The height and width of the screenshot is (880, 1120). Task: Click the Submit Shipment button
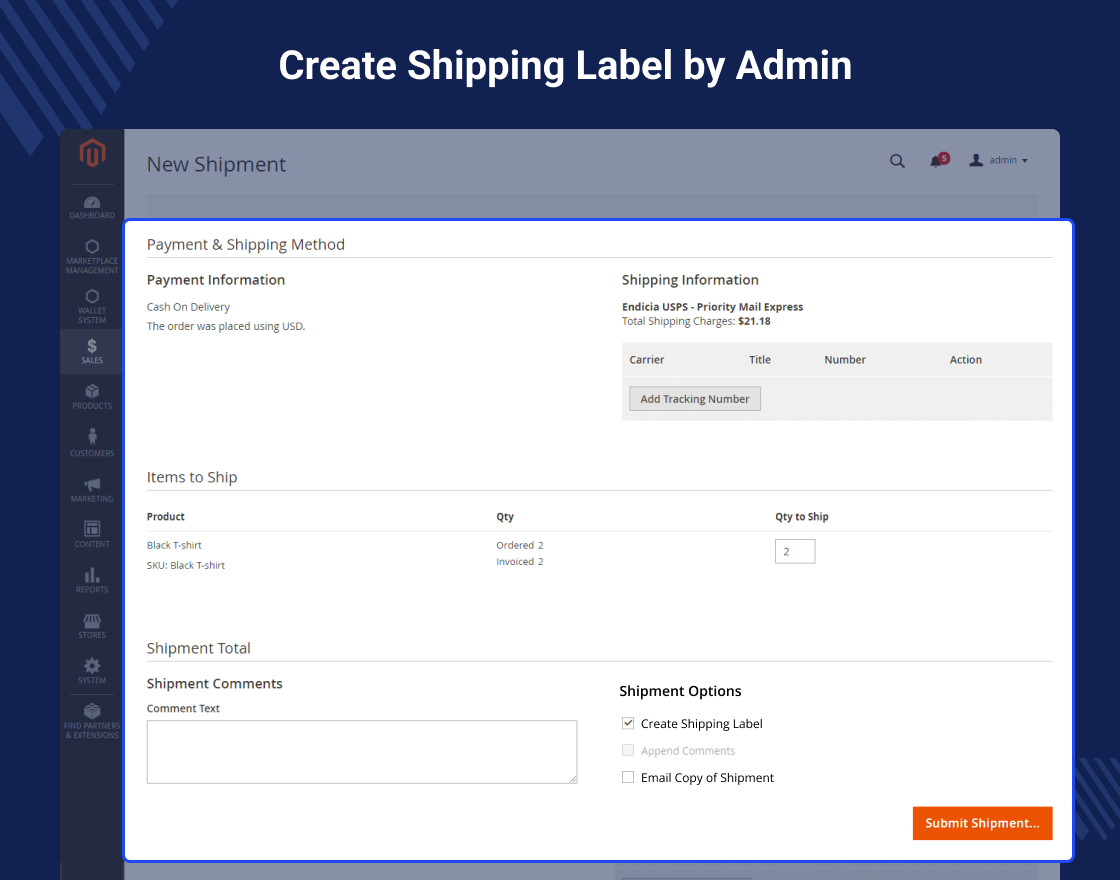pos(982,823)
